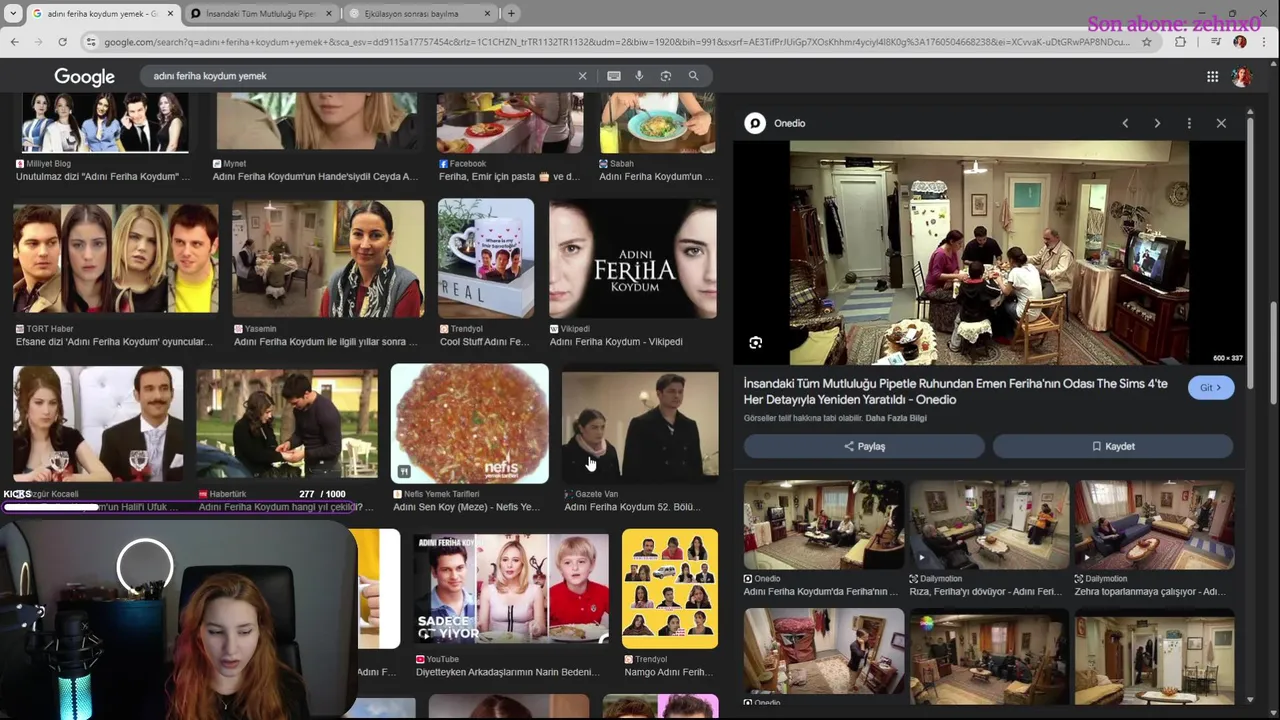Image resolution: width=1280 pixels, height=720 pixels.
Task: Click the Onedio source logo in the preview
Action: pyautogui.click(x=755, y=123)
